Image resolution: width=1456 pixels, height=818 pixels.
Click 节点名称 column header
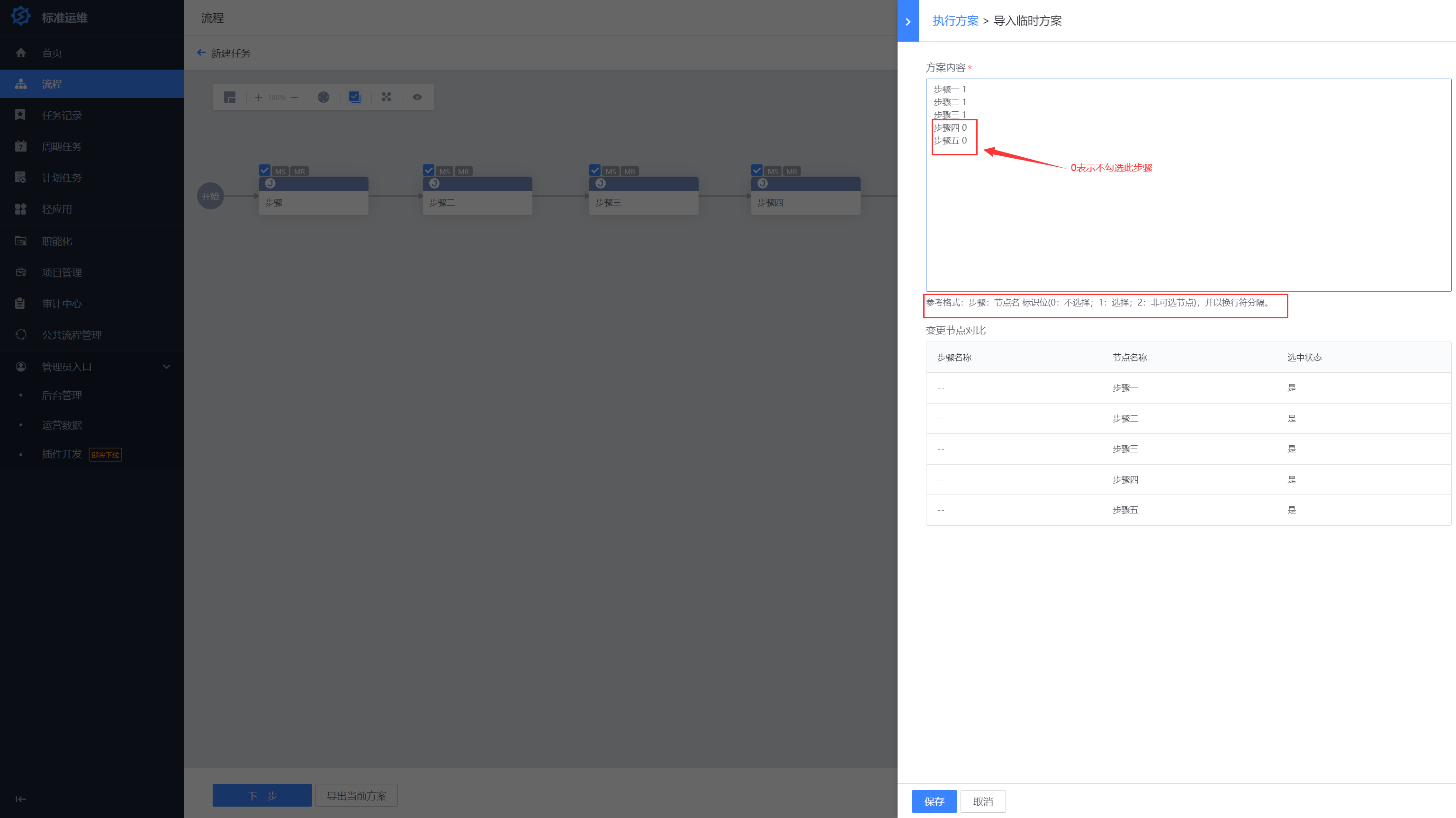tap(1129, 357)
